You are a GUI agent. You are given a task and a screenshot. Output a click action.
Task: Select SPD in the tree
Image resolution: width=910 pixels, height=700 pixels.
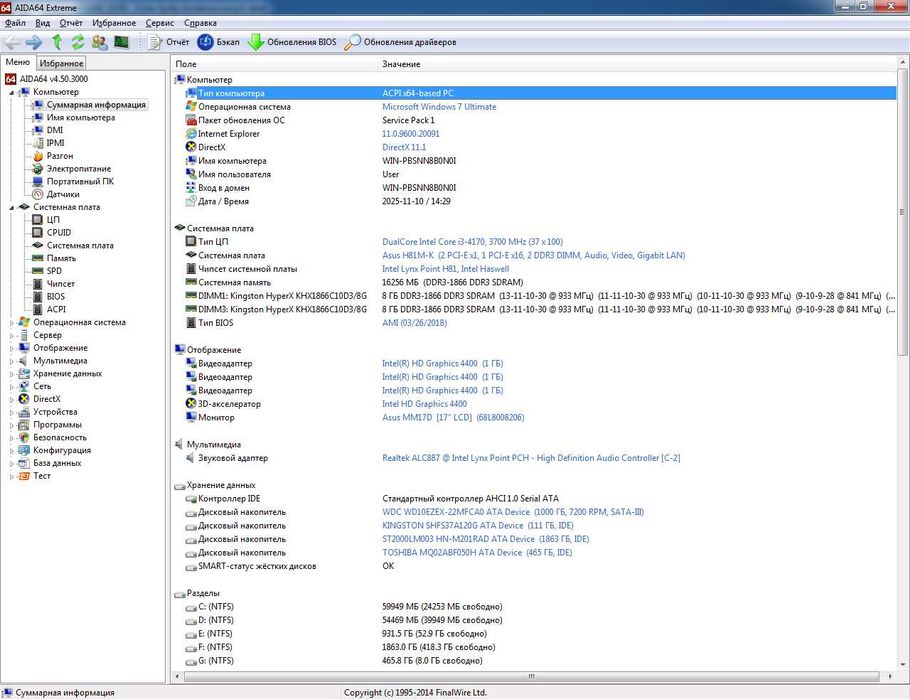tap(54, 270)
